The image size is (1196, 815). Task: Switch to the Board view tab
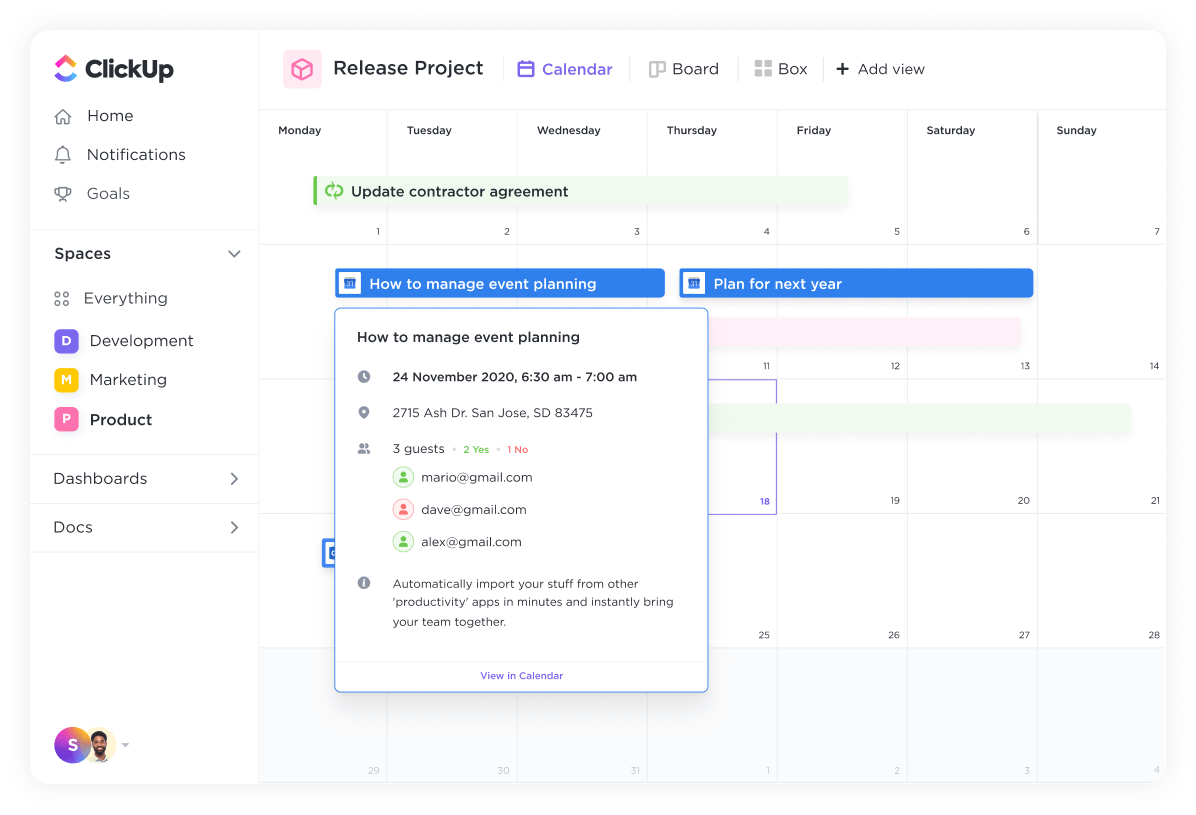[x=684, y=68]
